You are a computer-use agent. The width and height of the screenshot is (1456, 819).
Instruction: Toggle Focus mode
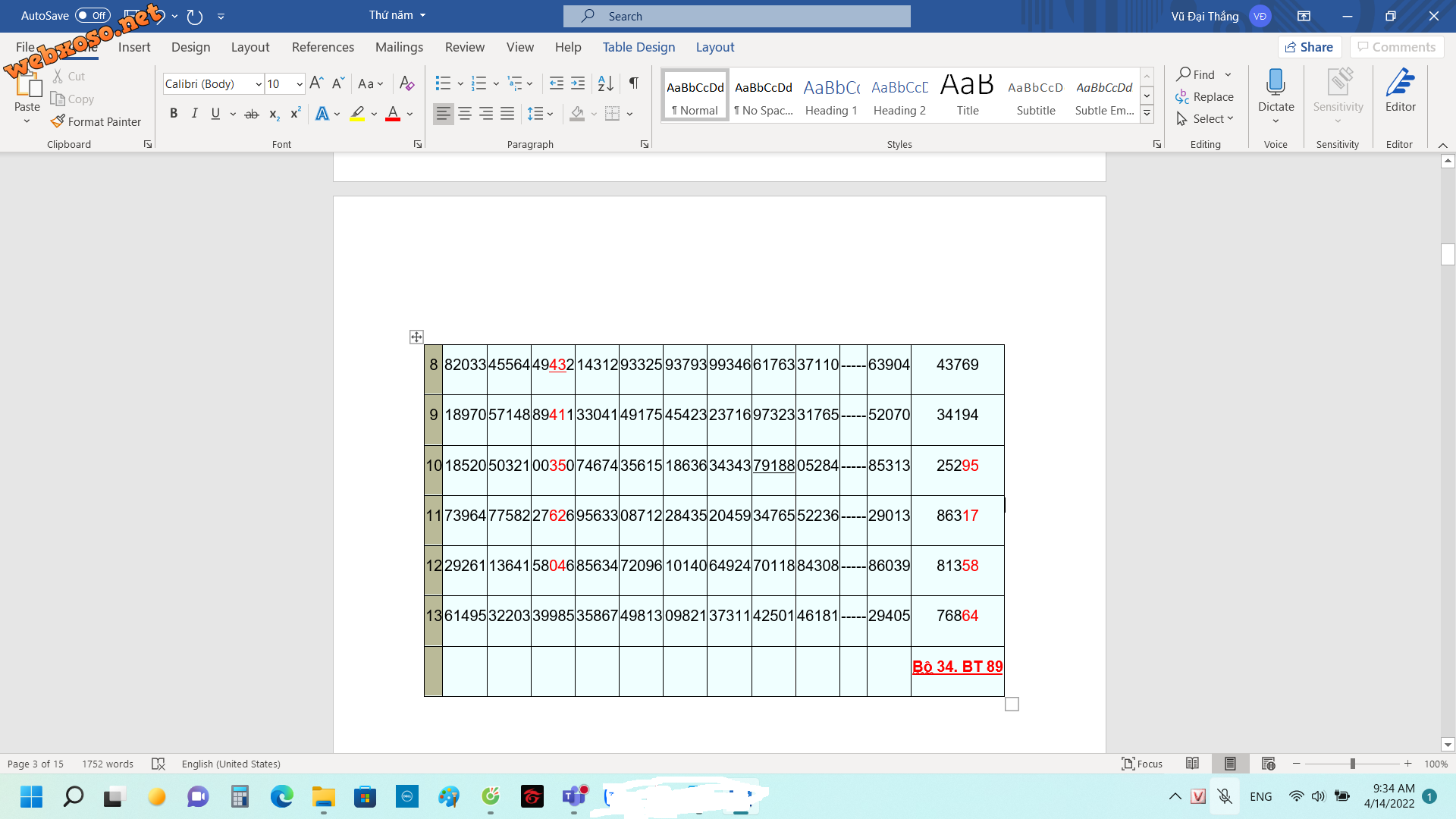click(1142, 764)
